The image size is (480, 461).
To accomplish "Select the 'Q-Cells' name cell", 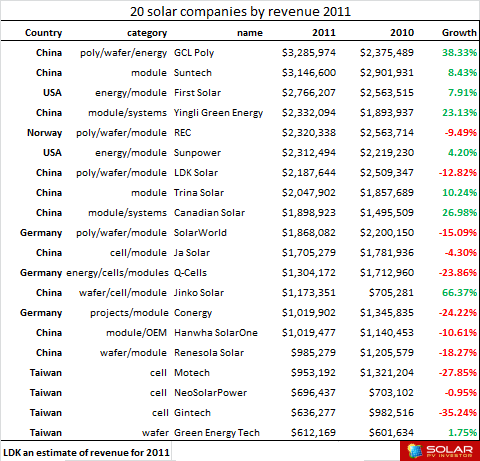I will click(190, 273).
